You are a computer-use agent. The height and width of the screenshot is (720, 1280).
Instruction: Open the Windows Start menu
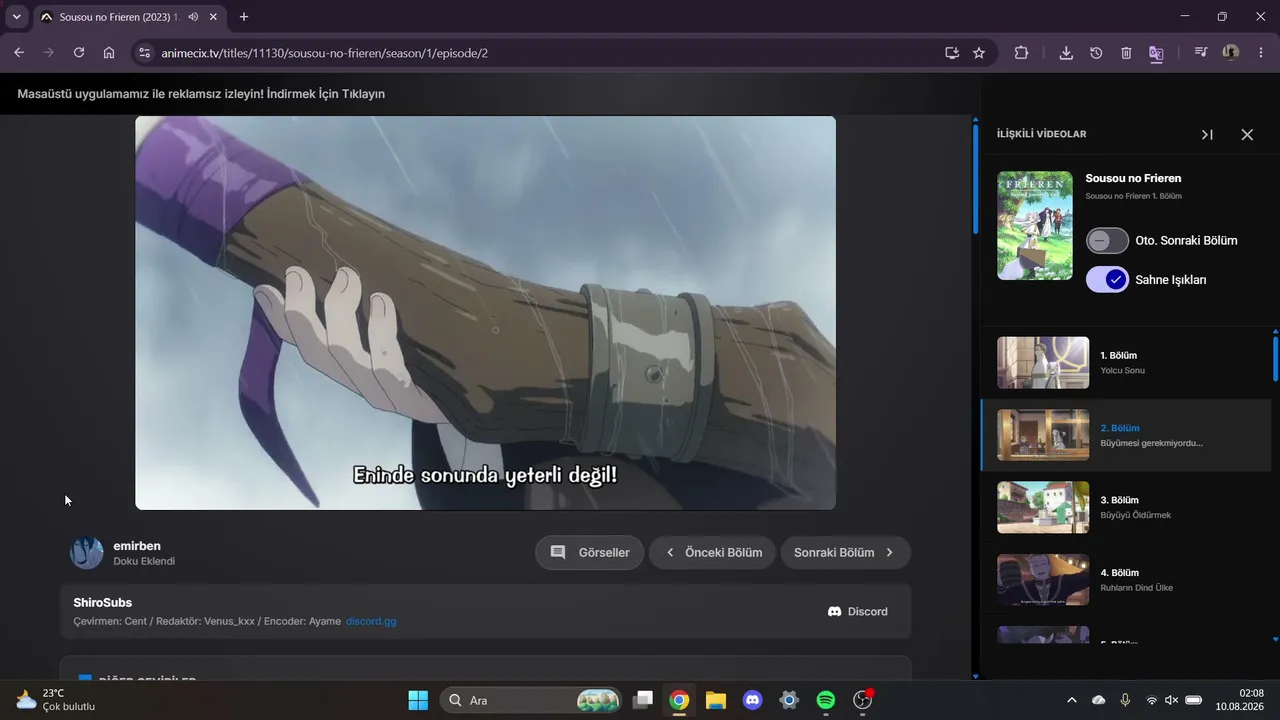[418, 700]
